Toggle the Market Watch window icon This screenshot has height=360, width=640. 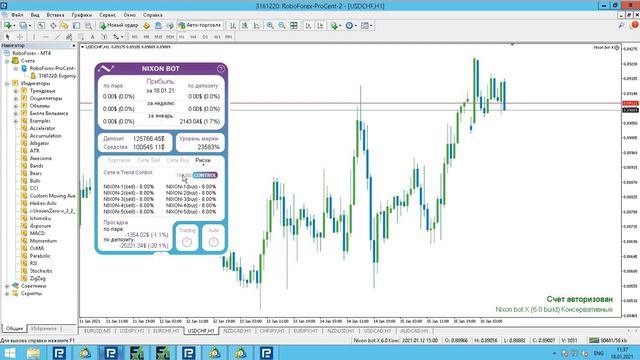41,25
